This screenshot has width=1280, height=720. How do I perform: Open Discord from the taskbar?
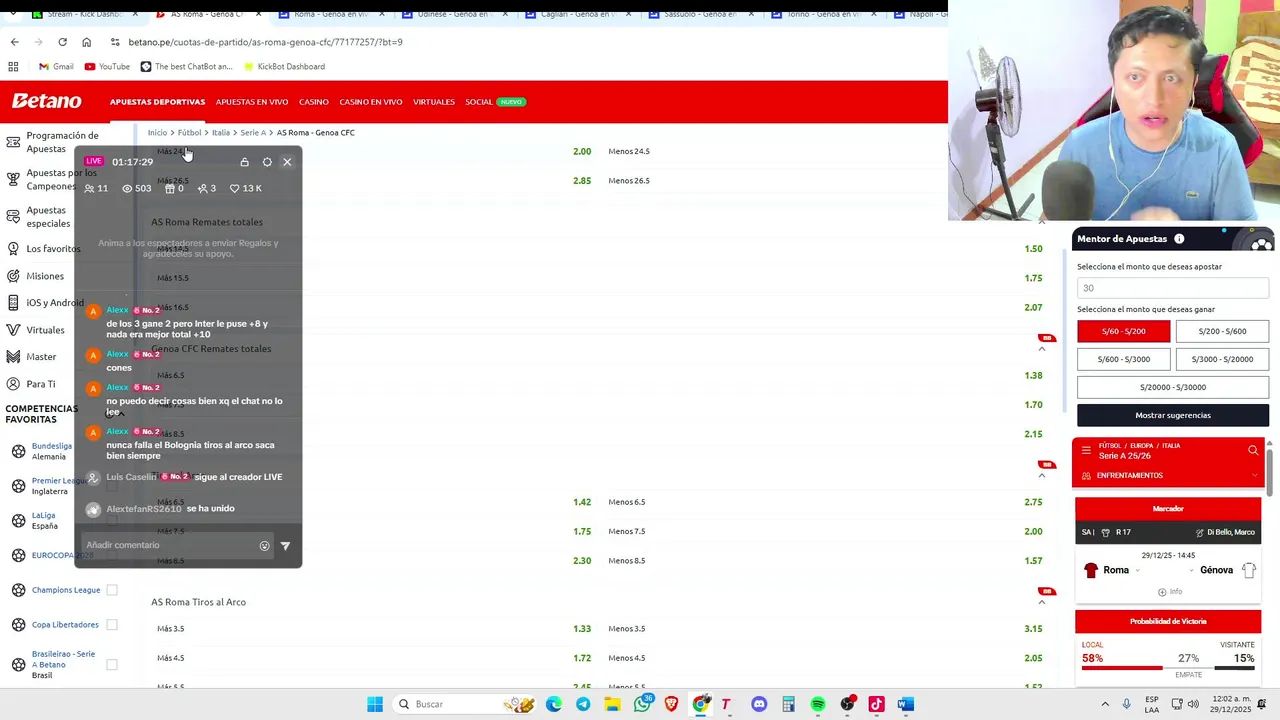(x=759, y=704)
